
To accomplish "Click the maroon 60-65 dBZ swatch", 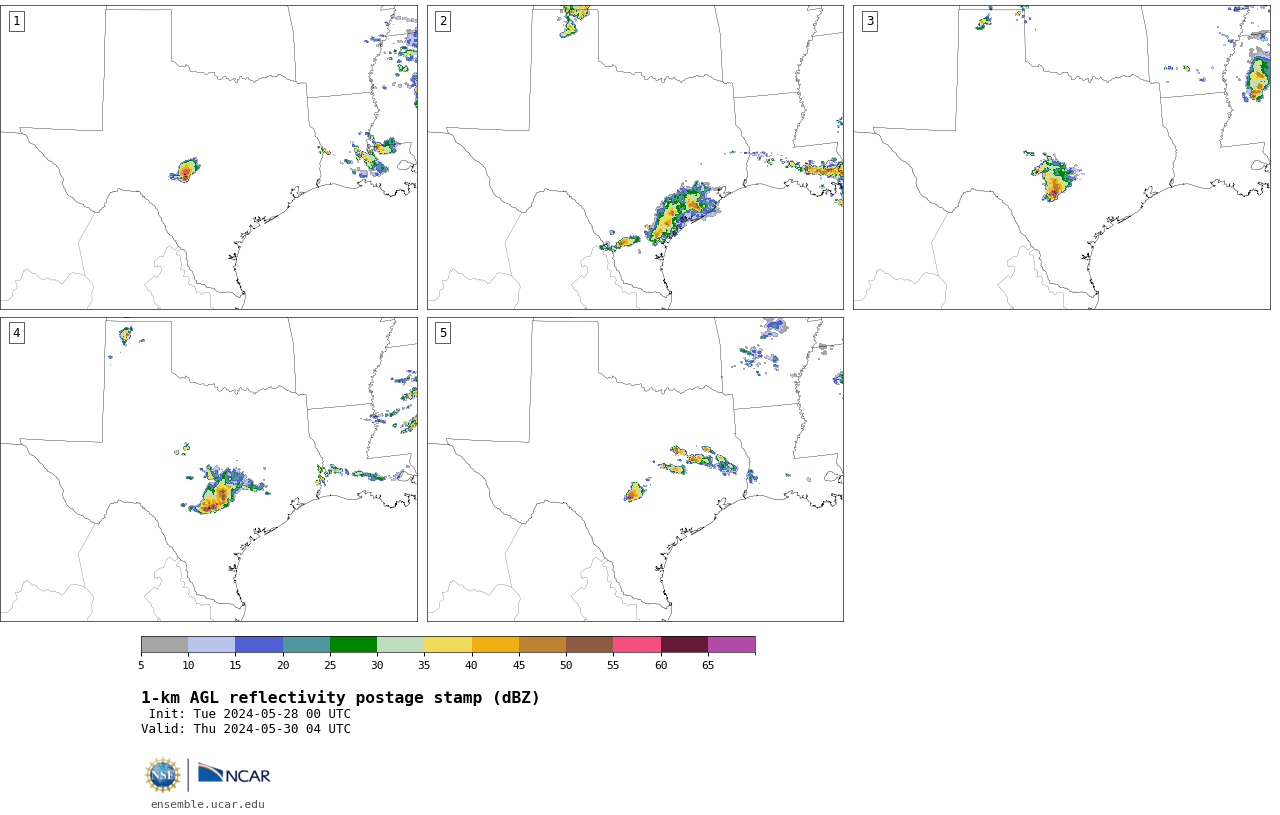I will 684,645.
